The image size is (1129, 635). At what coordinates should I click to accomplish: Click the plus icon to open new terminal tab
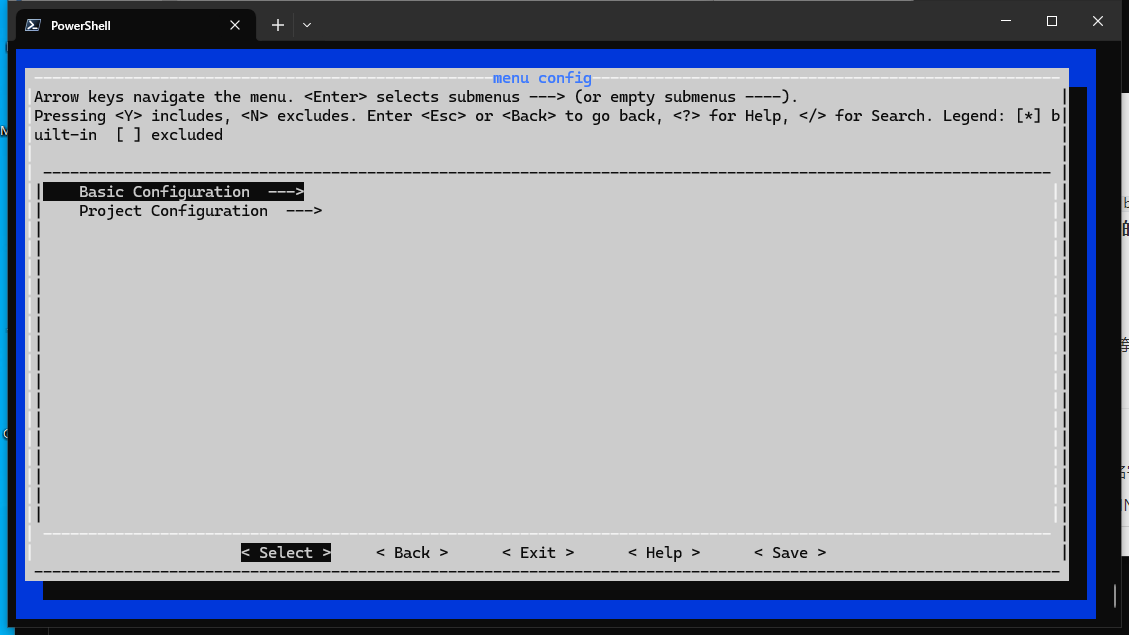point(277,25)
